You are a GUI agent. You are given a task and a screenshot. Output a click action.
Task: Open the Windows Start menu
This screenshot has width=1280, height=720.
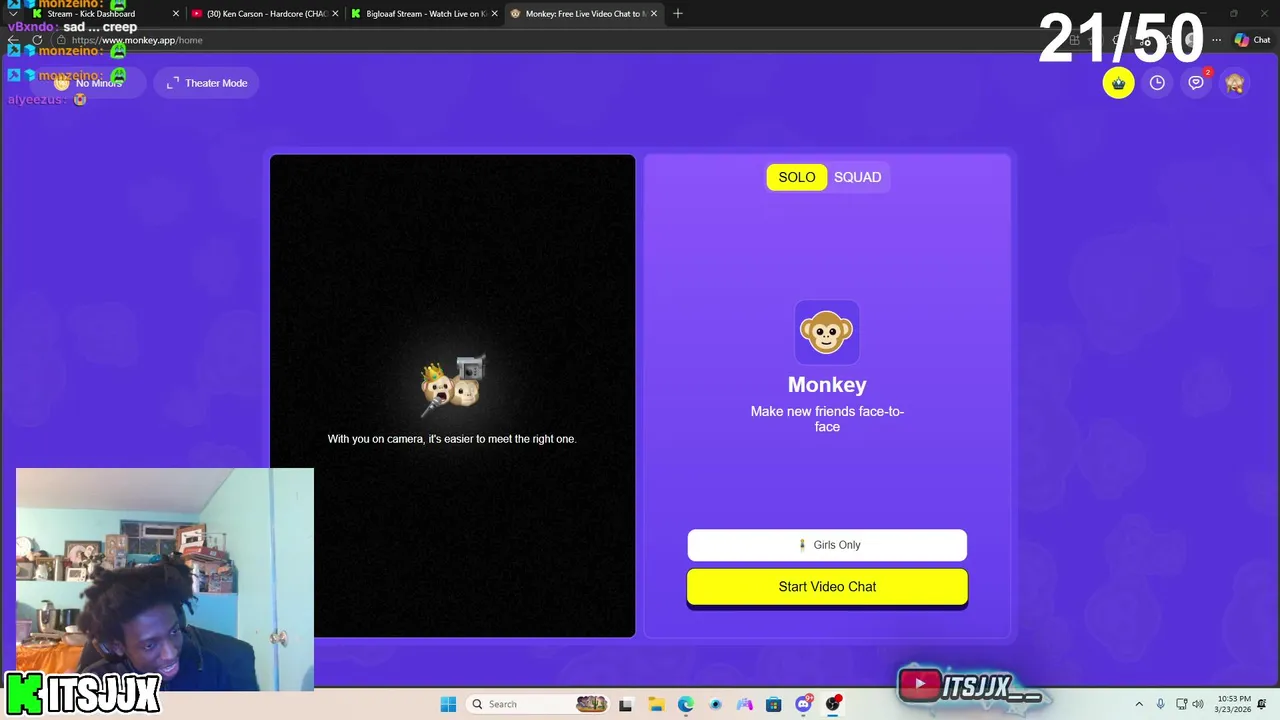coord(448,704)
